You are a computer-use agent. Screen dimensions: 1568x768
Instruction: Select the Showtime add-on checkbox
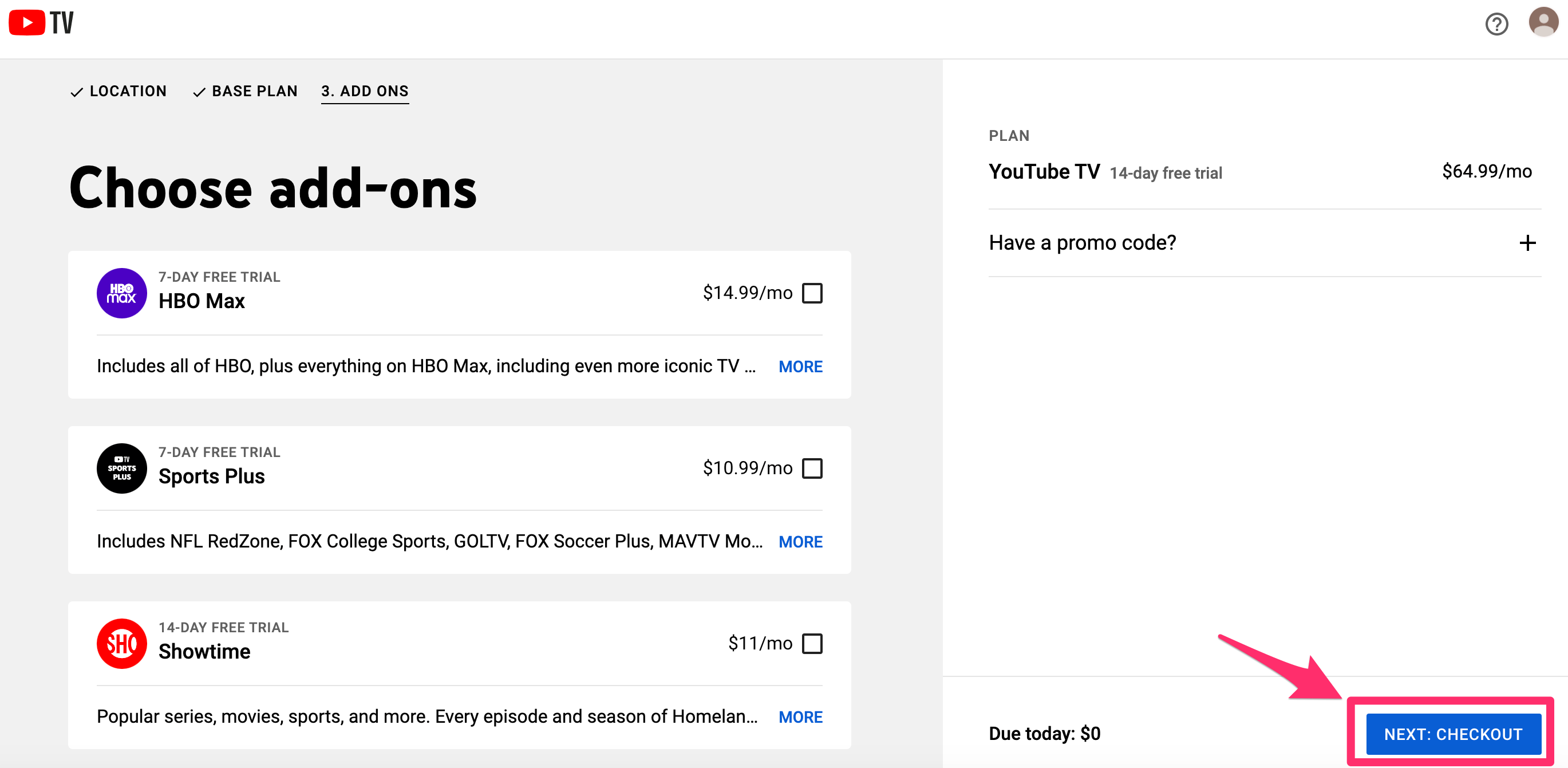[x=812, y=644]
